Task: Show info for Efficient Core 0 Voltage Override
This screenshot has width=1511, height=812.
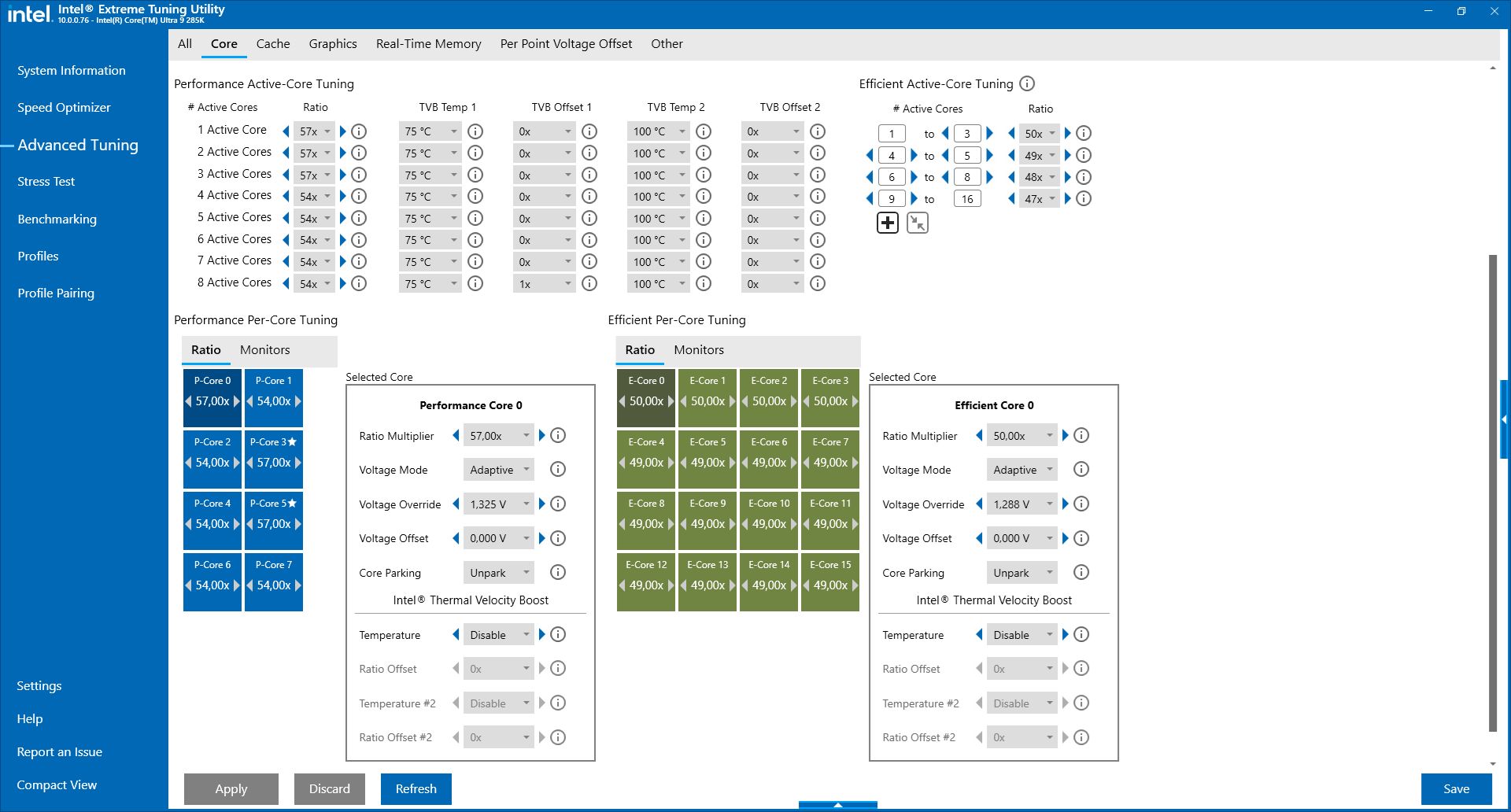Action: [x=1081, y=504]
